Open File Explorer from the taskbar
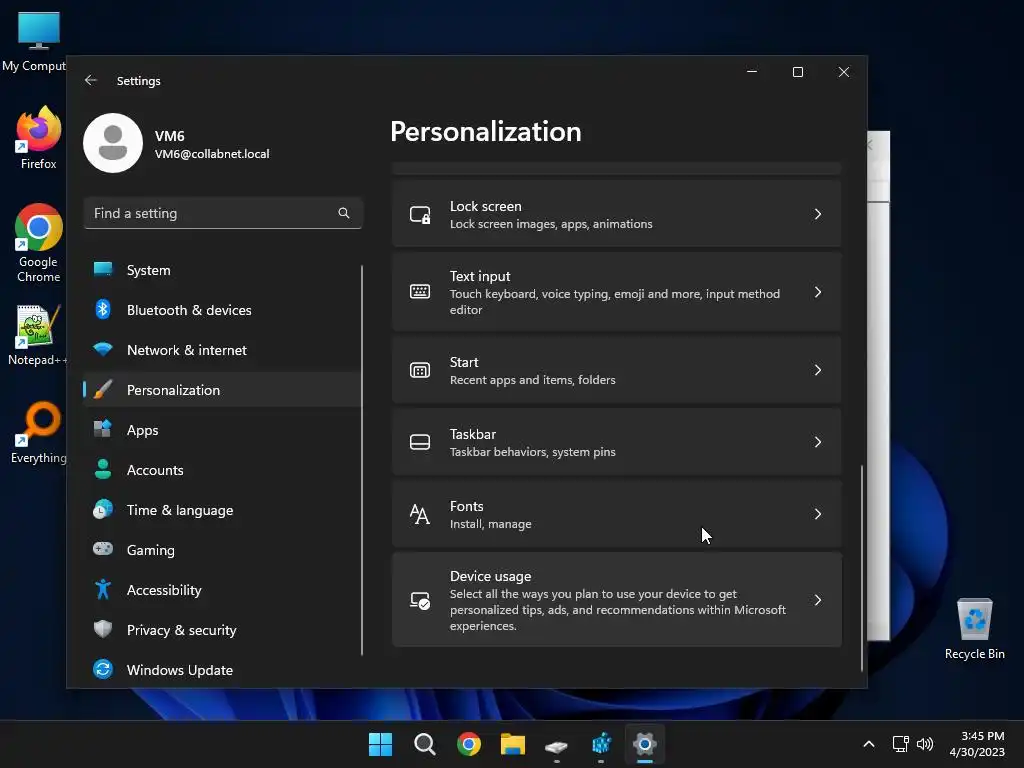This screenshot has width=1024, height=768. tap(513, 744)
